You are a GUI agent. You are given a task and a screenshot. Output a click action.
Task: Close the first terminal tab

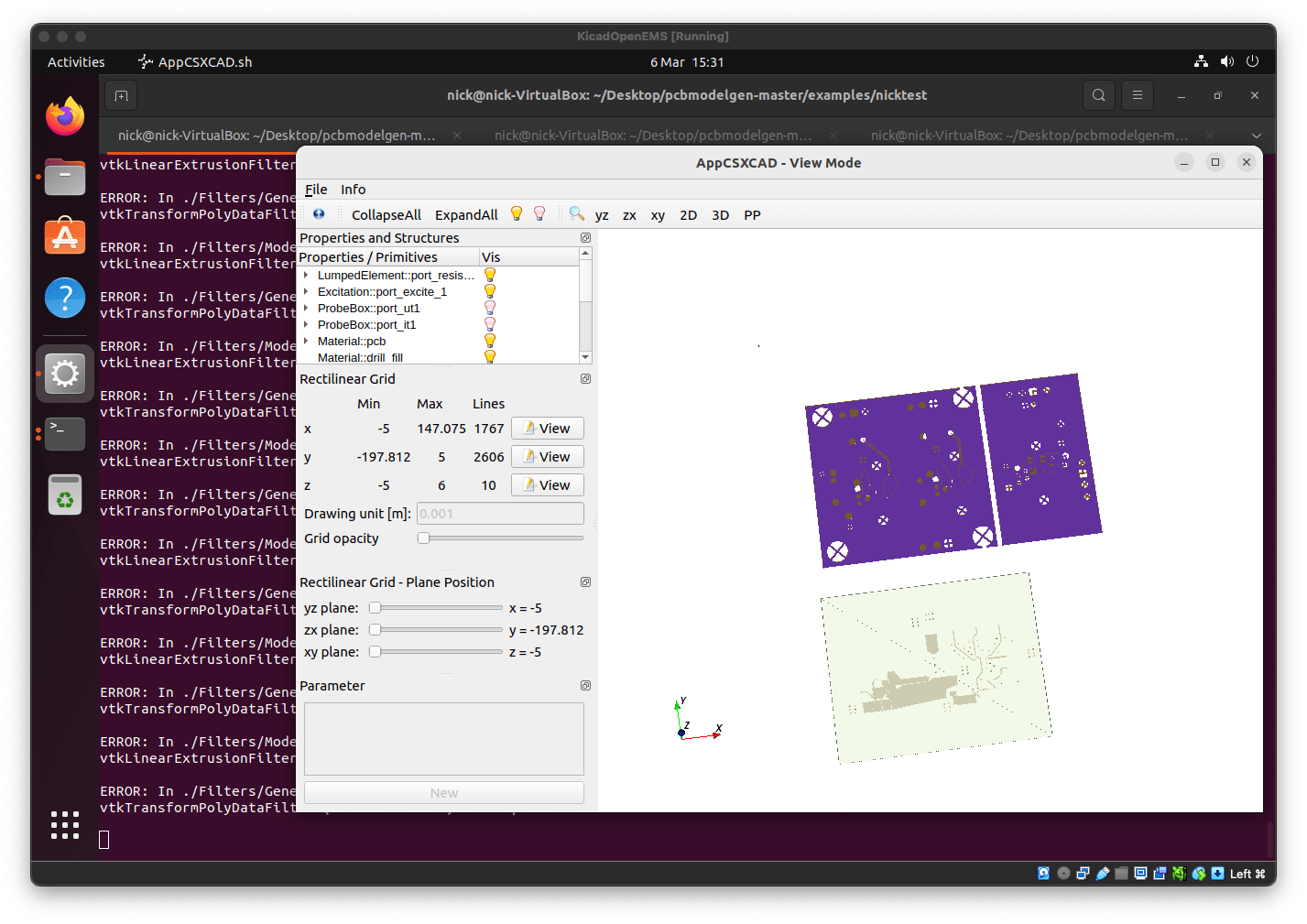tap(457, 136)
